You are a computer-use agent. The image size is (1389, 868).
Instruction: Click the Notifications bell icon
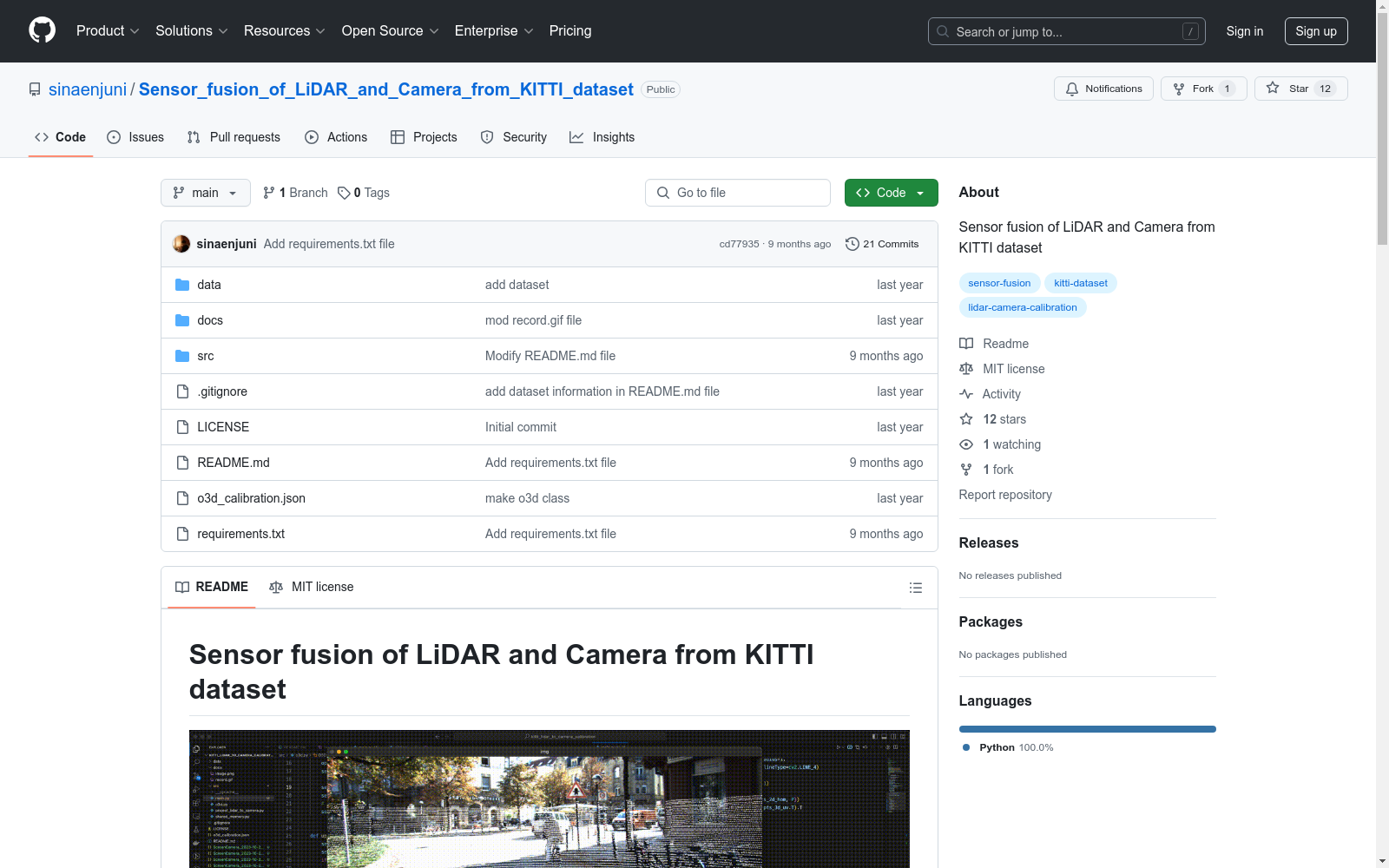[1072, 89]
